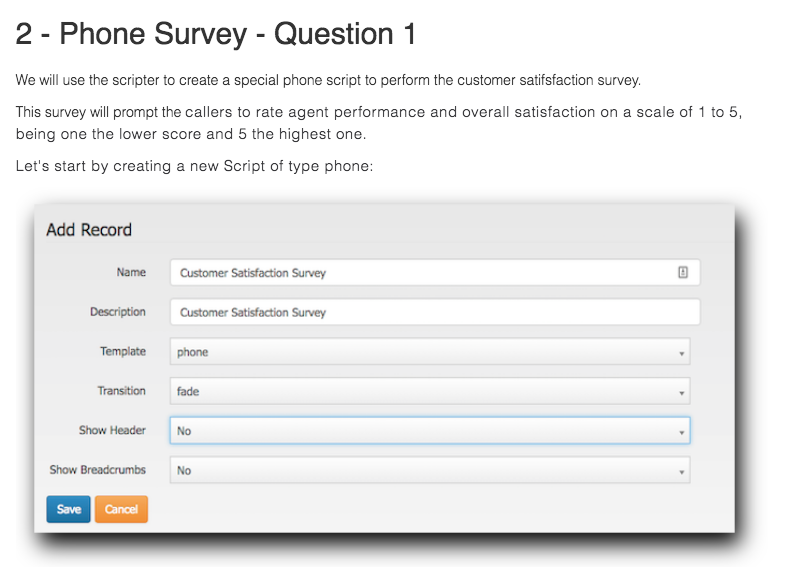This screenshot has width=785, height=569.
Task: Cancel the Add Record dialog
Action: 121,509
